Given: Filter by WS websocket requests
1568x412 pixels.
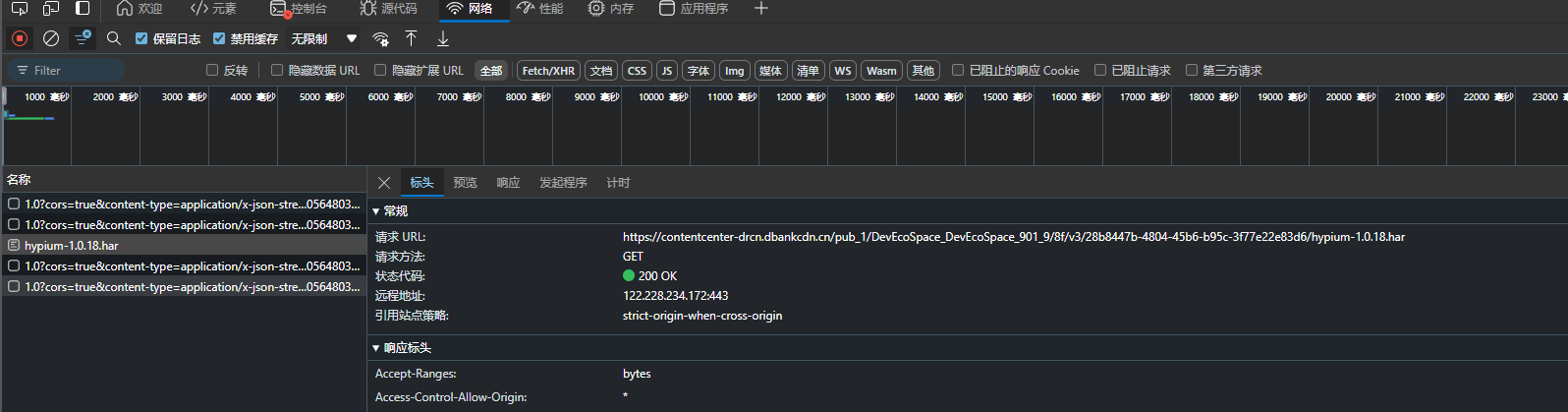Looking at the screenshot, I should (x=843, y=71).
